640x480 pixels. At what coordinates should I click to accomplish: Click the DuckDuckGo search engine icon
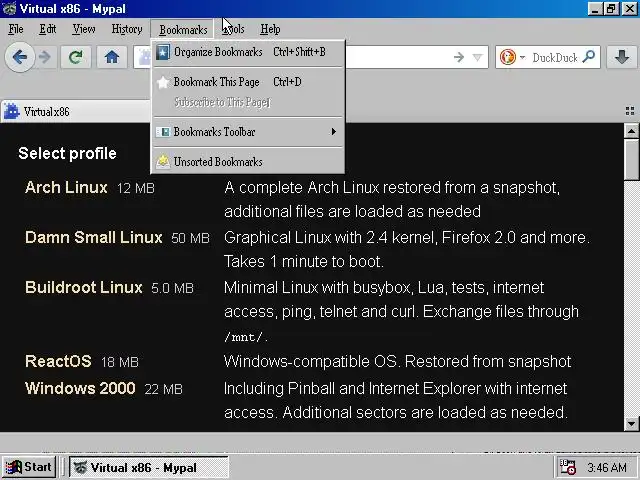(508, 57)
